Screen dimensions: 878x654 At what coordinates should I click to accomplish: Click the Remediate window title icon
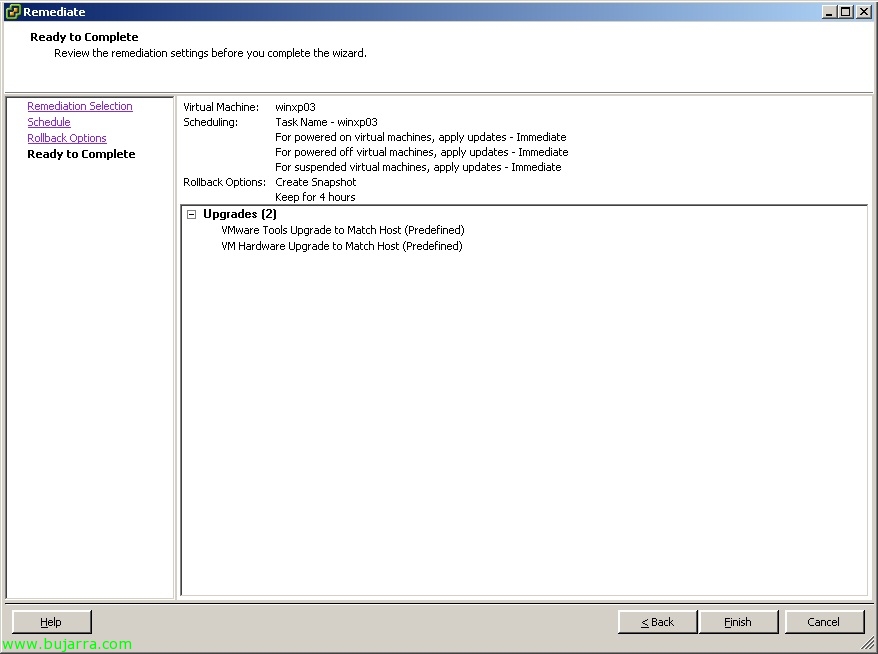click(x=12, y=12)
